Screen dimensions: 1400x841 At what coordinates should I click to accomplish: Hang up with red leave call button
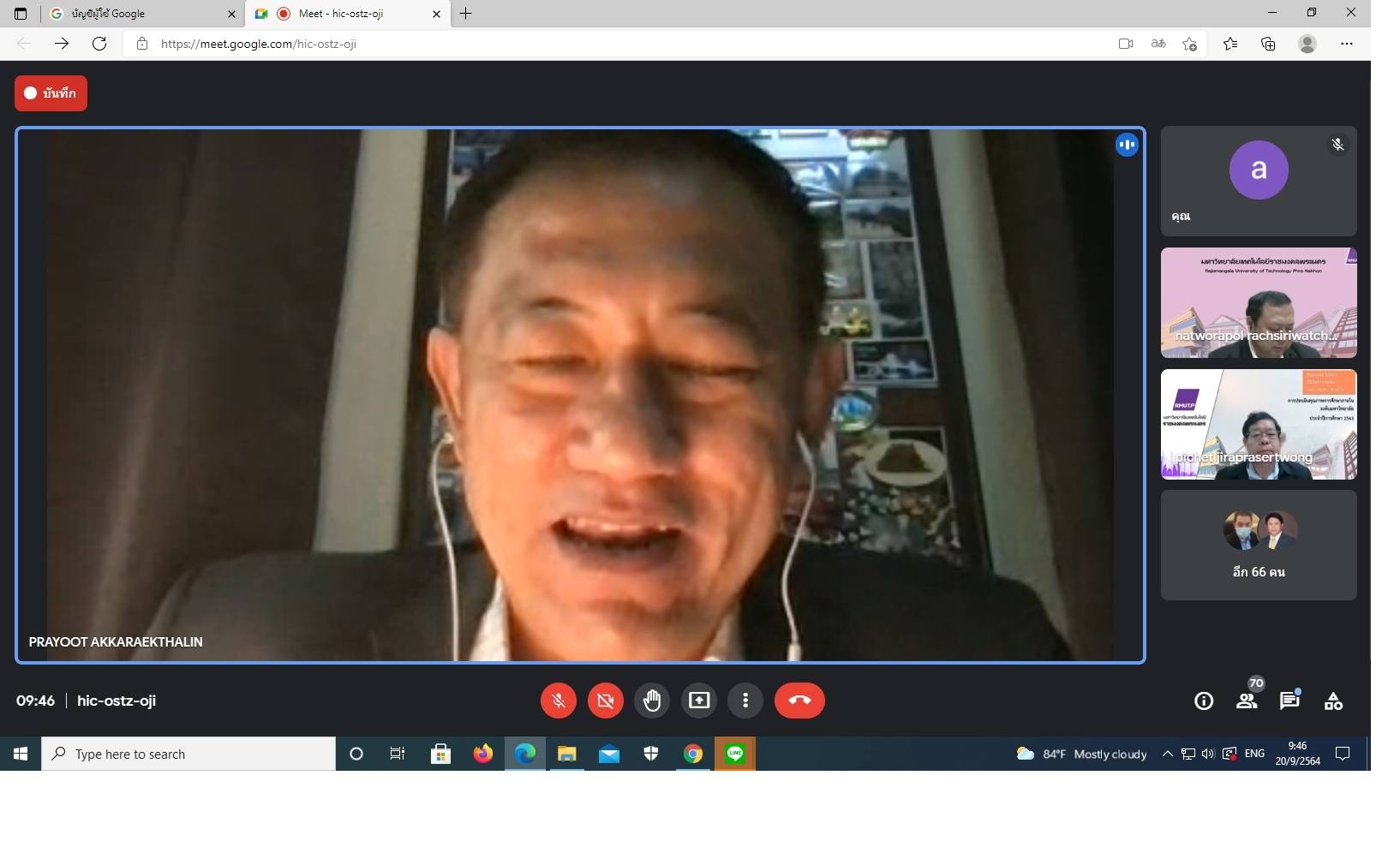click(799, 701)
